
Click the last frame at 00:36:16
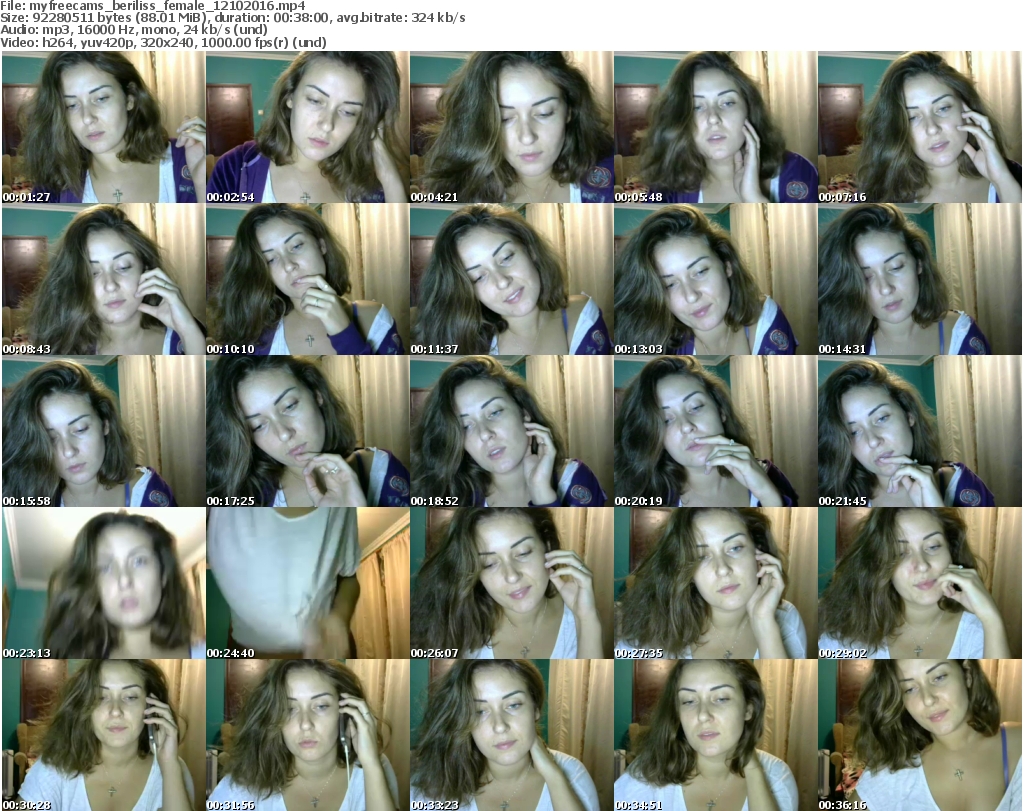coord(919,735)
